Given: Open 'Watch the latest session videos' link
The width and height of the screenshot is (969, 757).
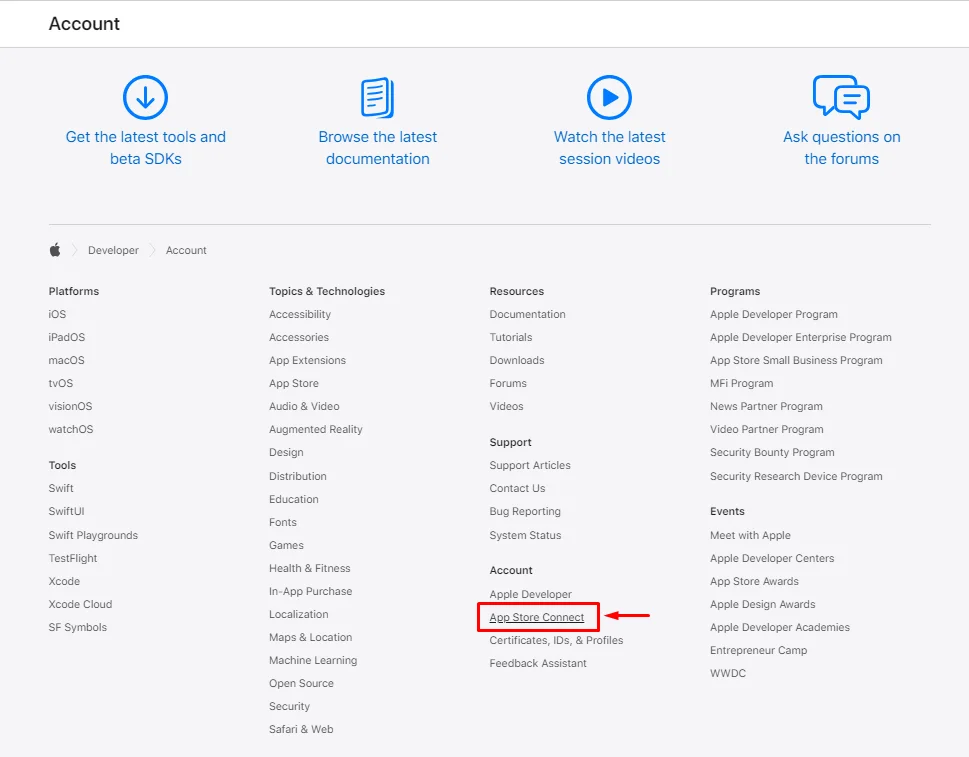Looking at the screenshot, I should pyautogui.click(x=609, y=148).
